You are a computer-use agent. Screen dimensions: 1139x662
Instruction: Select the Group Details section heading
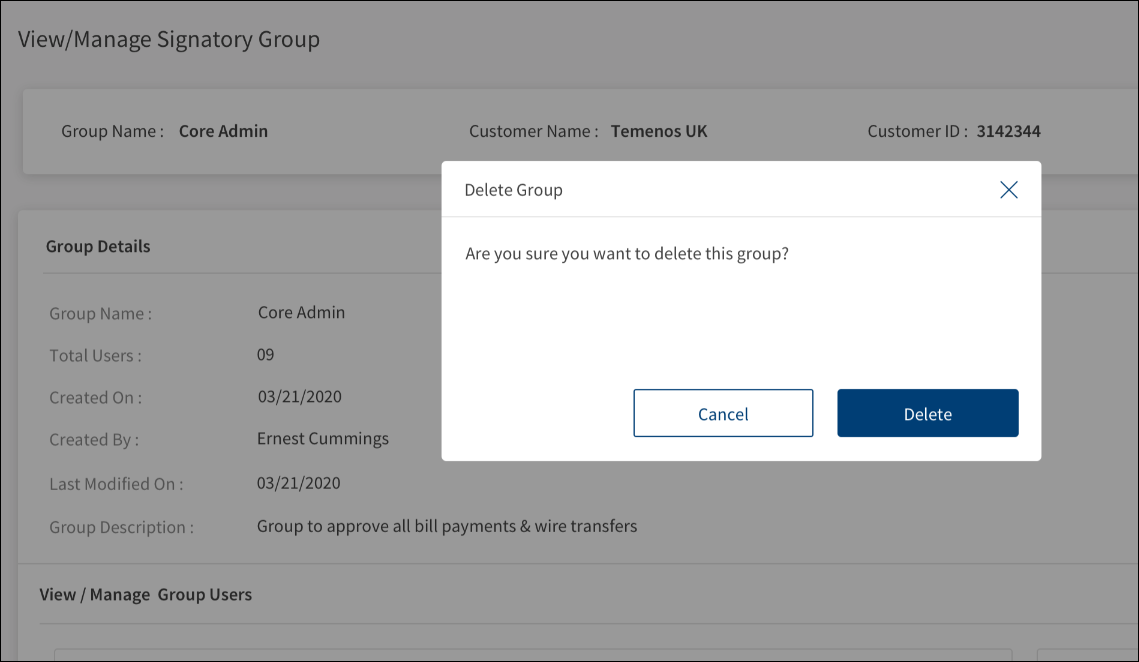[x=98, y=246]
